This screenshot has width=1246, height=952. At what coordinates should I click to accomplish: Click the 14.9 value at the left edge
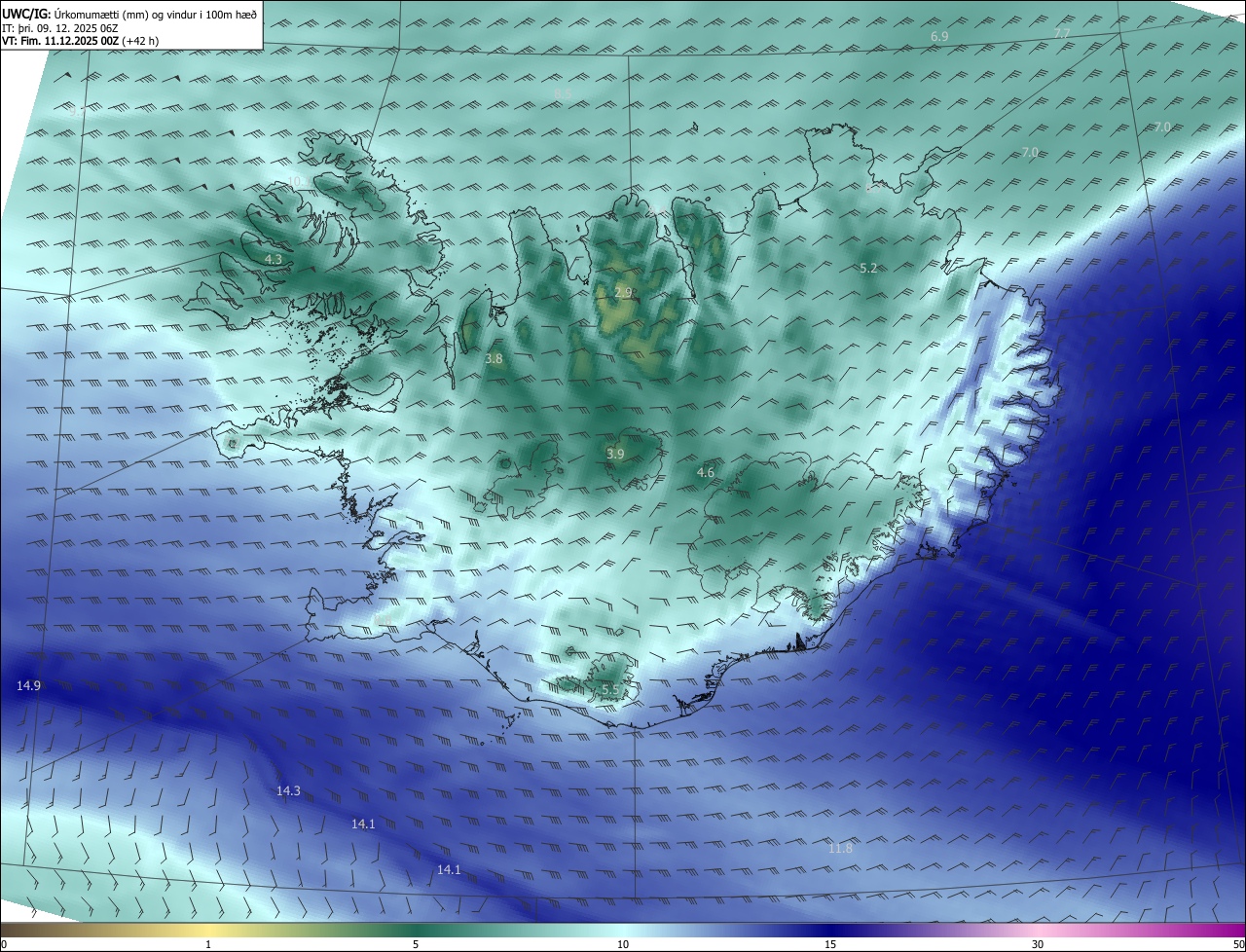click(x=28, y=685)
